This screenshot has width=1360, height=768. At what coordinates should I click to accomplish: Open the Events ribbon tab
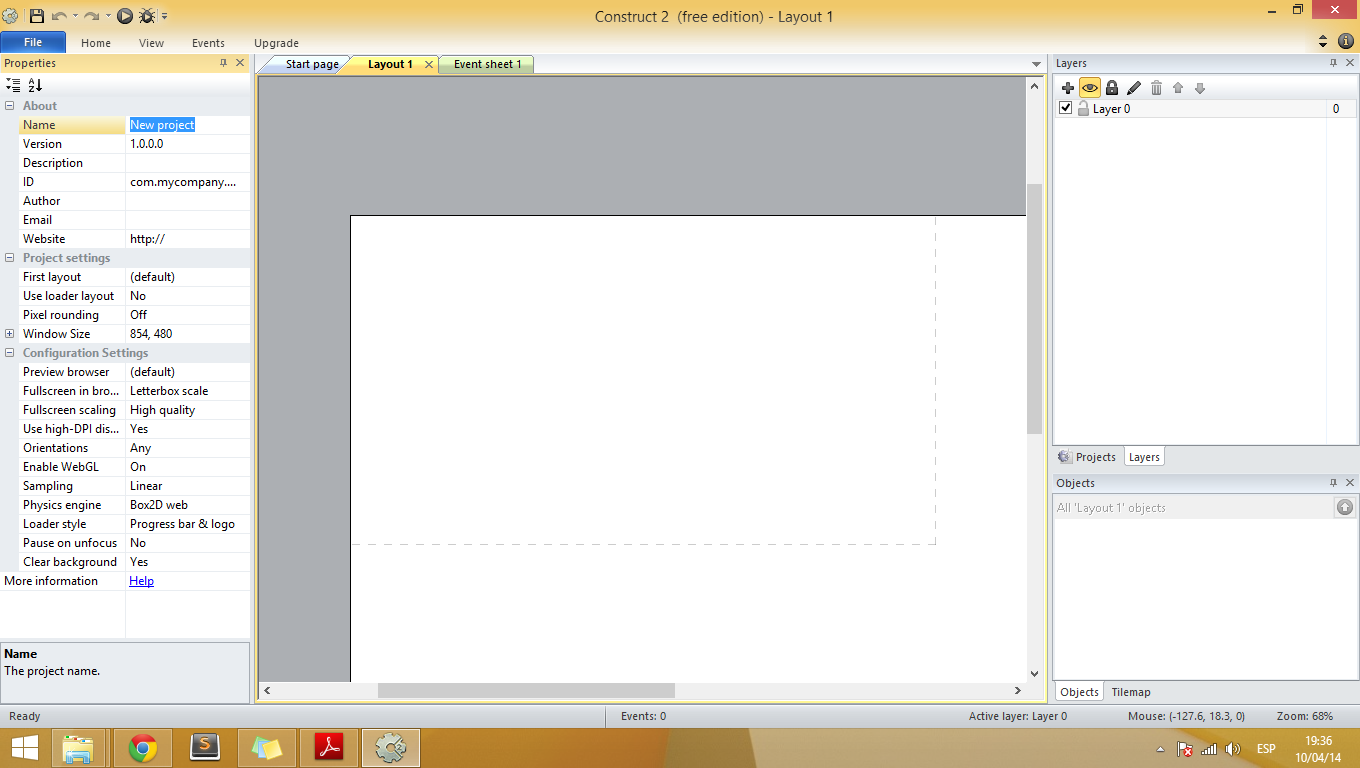tap(208, 43)
